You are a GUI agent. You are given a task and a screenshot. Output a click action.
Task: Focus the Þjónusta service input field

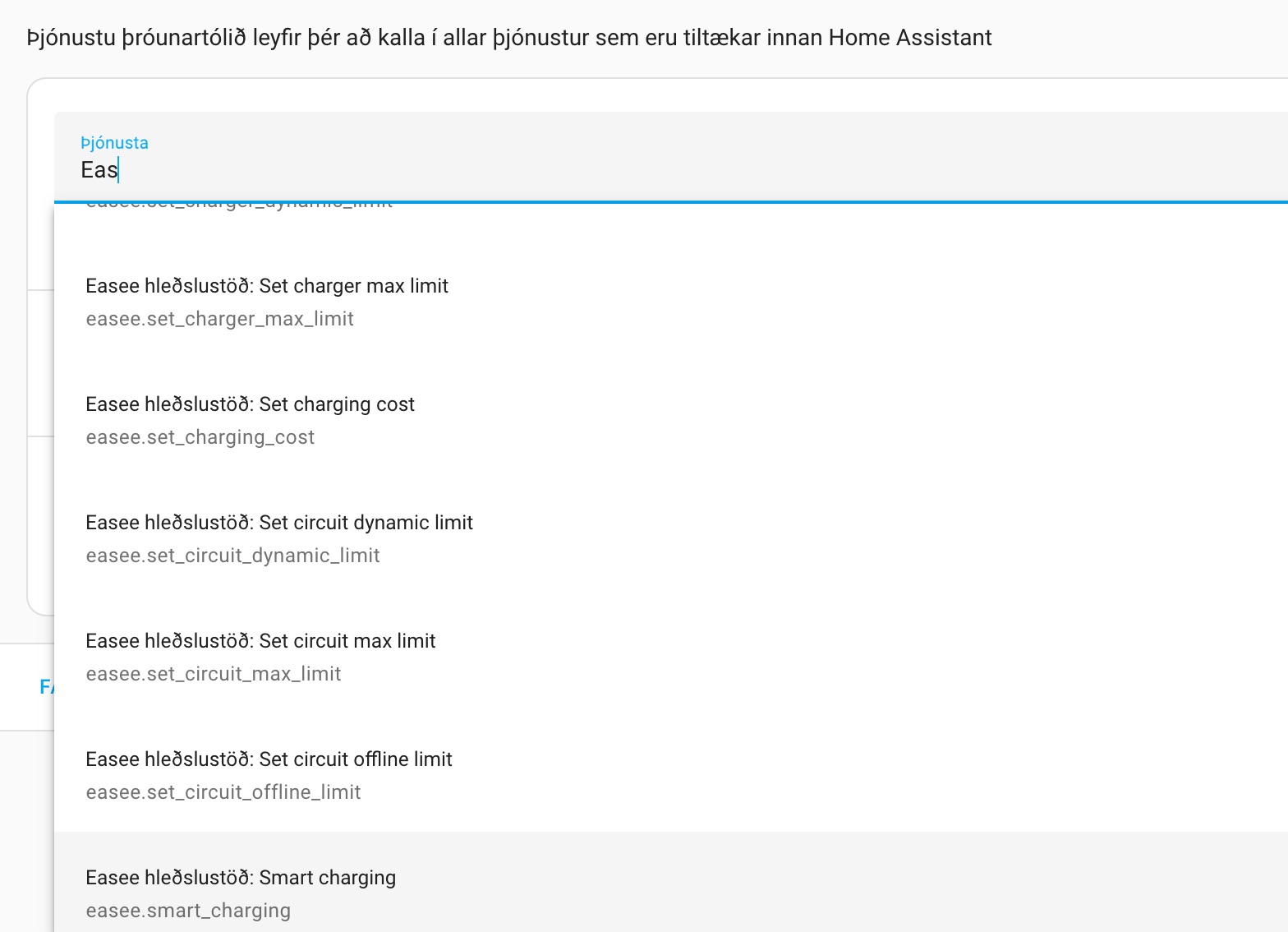[671, 157]
